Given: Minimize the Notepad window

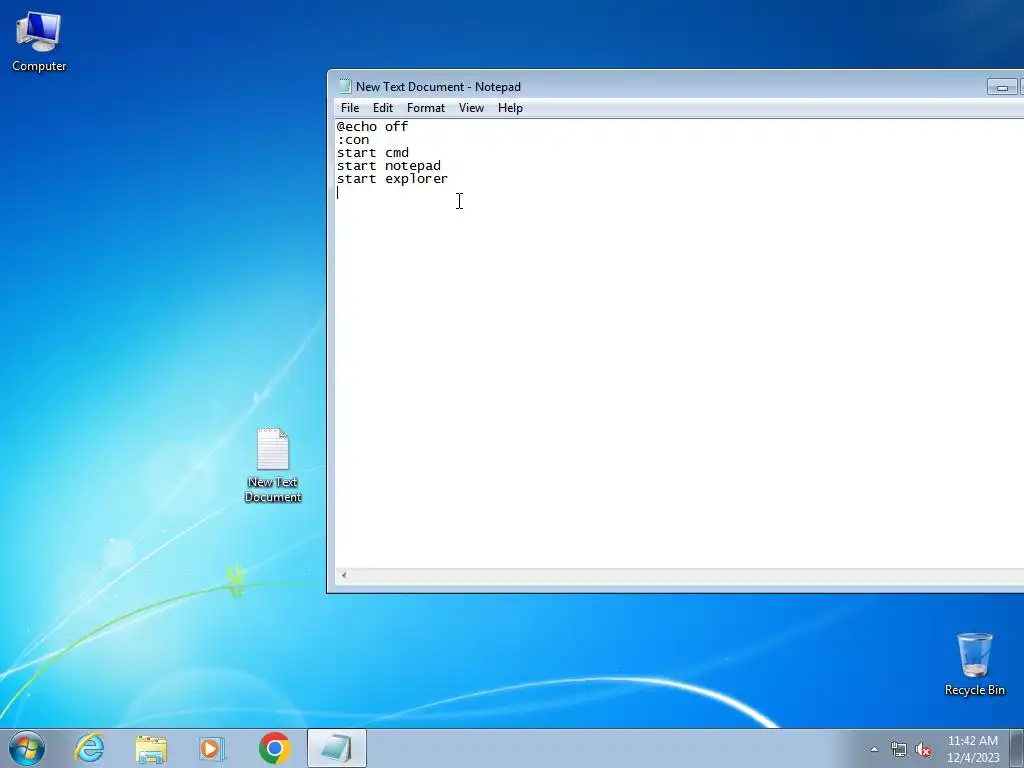Looking at the screenshot, I should pyautogui.click(x=1002, y=87).
